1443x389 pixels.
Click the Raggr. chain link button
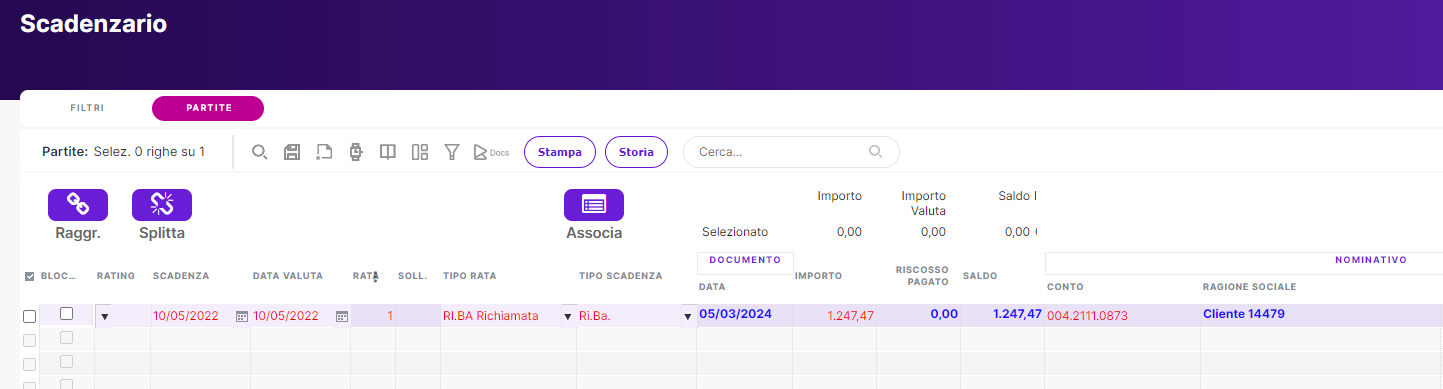coord(78,205)
